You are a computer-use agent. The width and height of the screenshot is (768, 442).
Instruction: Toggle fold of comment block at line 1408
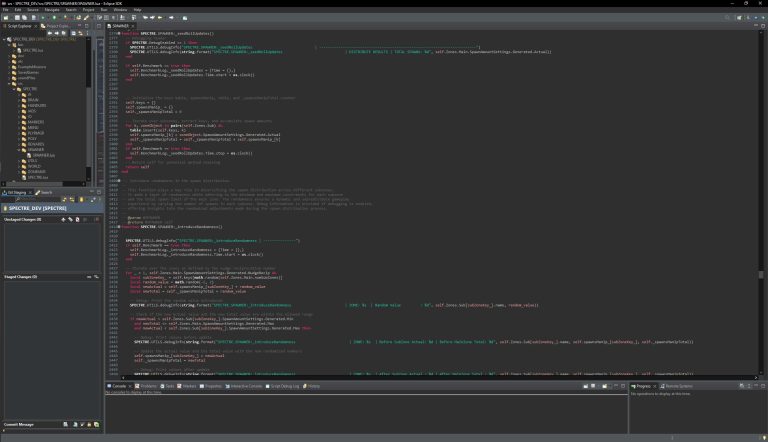point(119,180)
